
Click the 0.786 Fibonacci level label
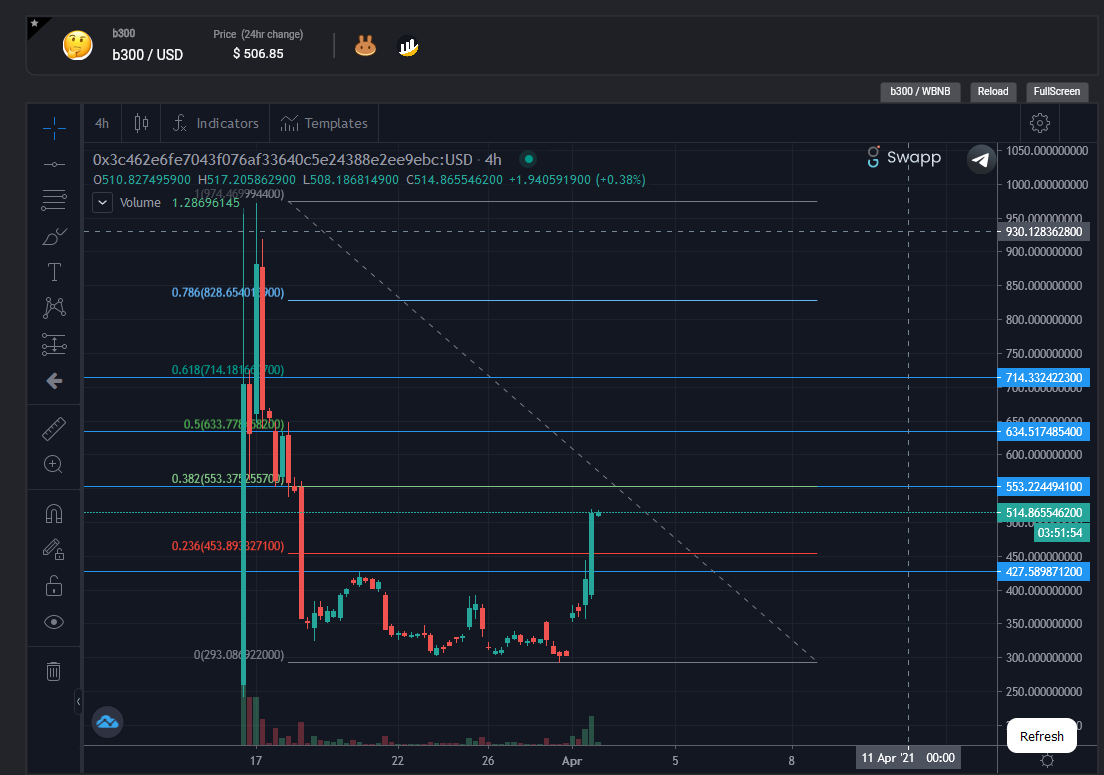(x=228, y=293)
